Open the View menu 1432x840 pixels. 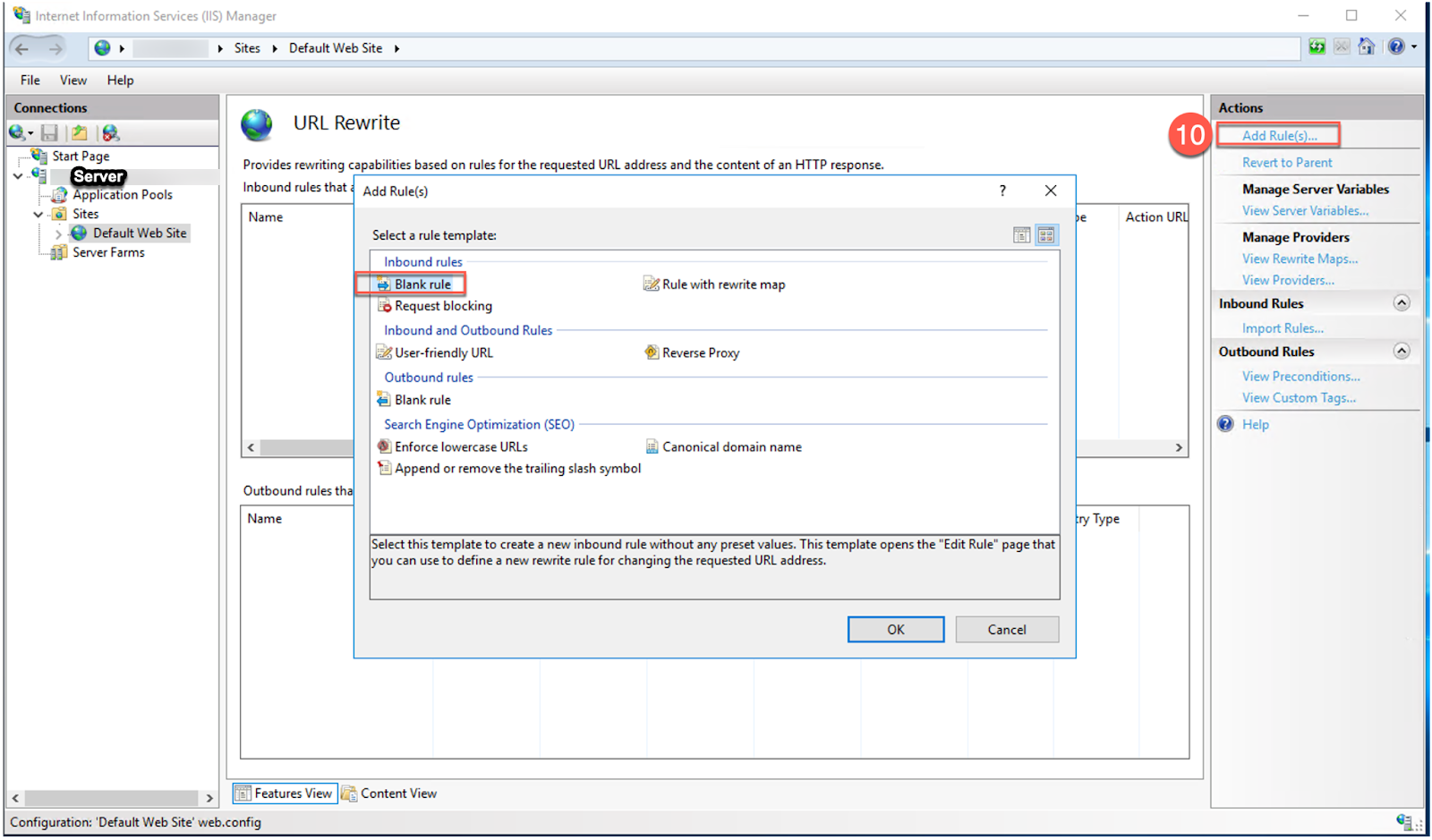pos(73,80)
